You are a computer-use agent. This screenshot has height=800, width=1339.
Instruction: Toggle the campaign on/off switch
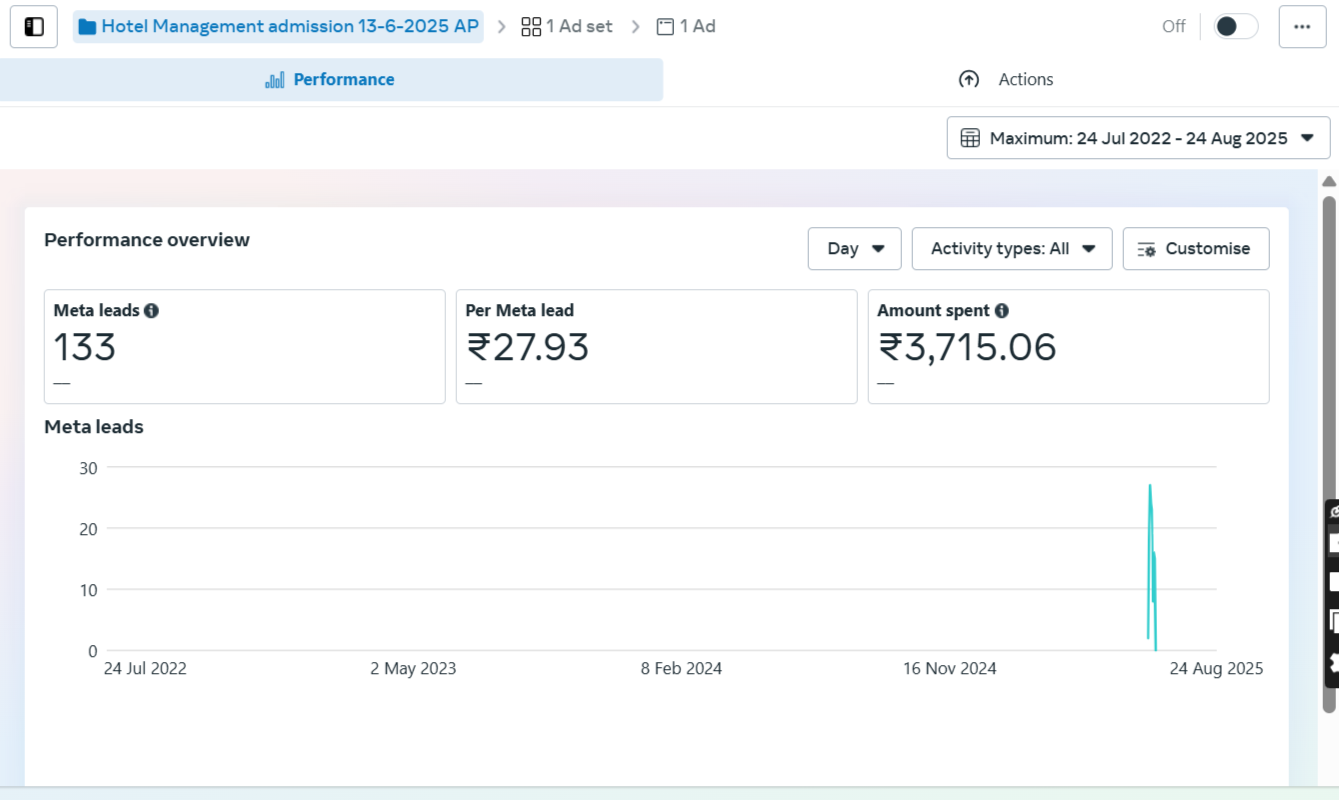[1234, 27]
